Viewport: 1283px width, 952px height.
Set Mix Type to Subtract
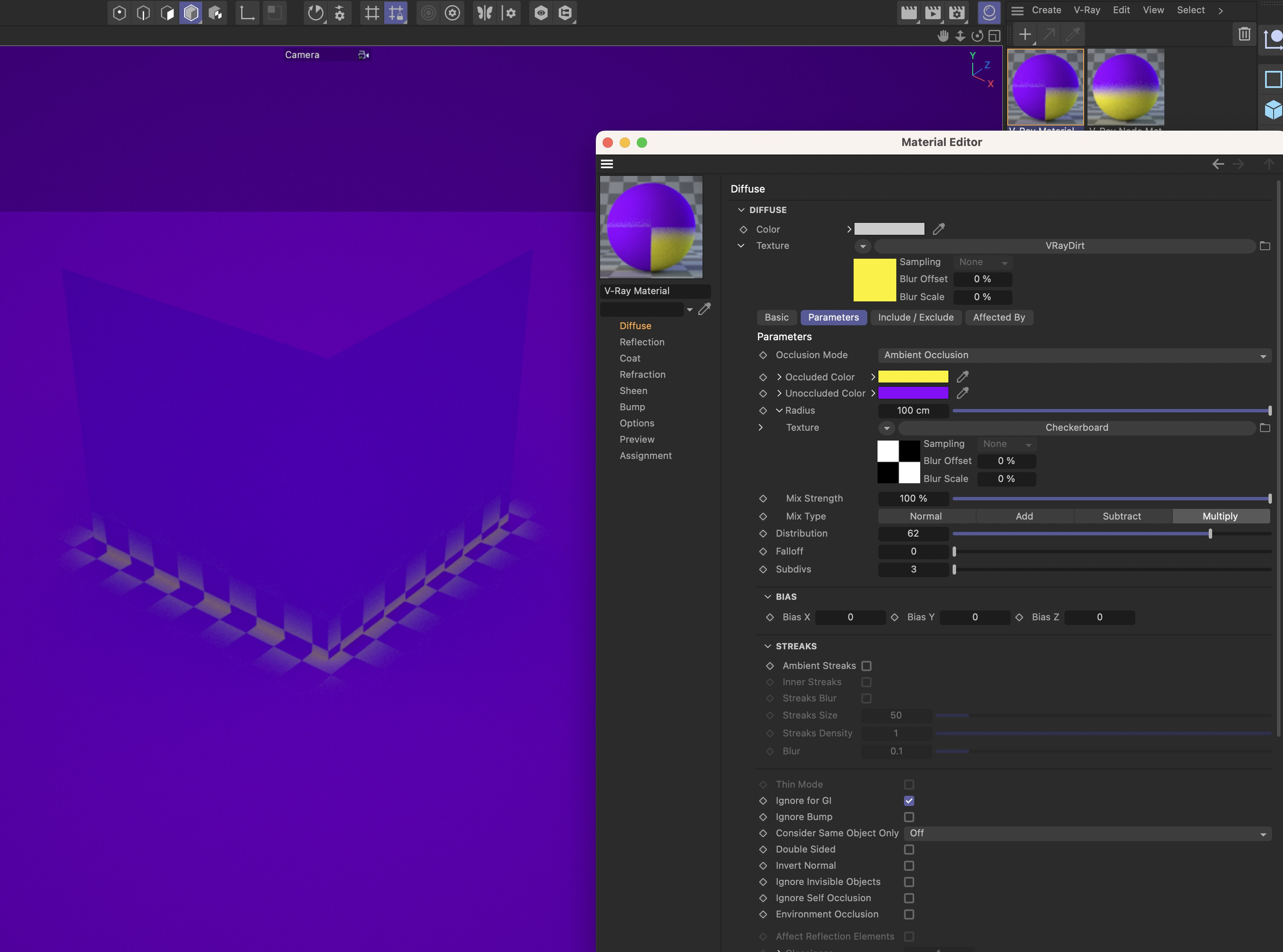coord(1122,516)
